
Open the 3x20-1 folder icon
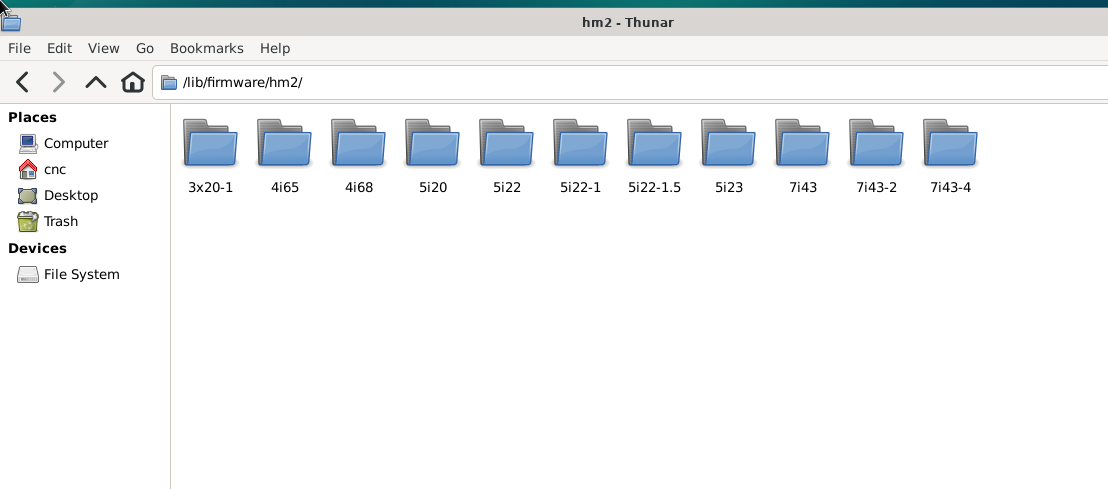(211, 142)
